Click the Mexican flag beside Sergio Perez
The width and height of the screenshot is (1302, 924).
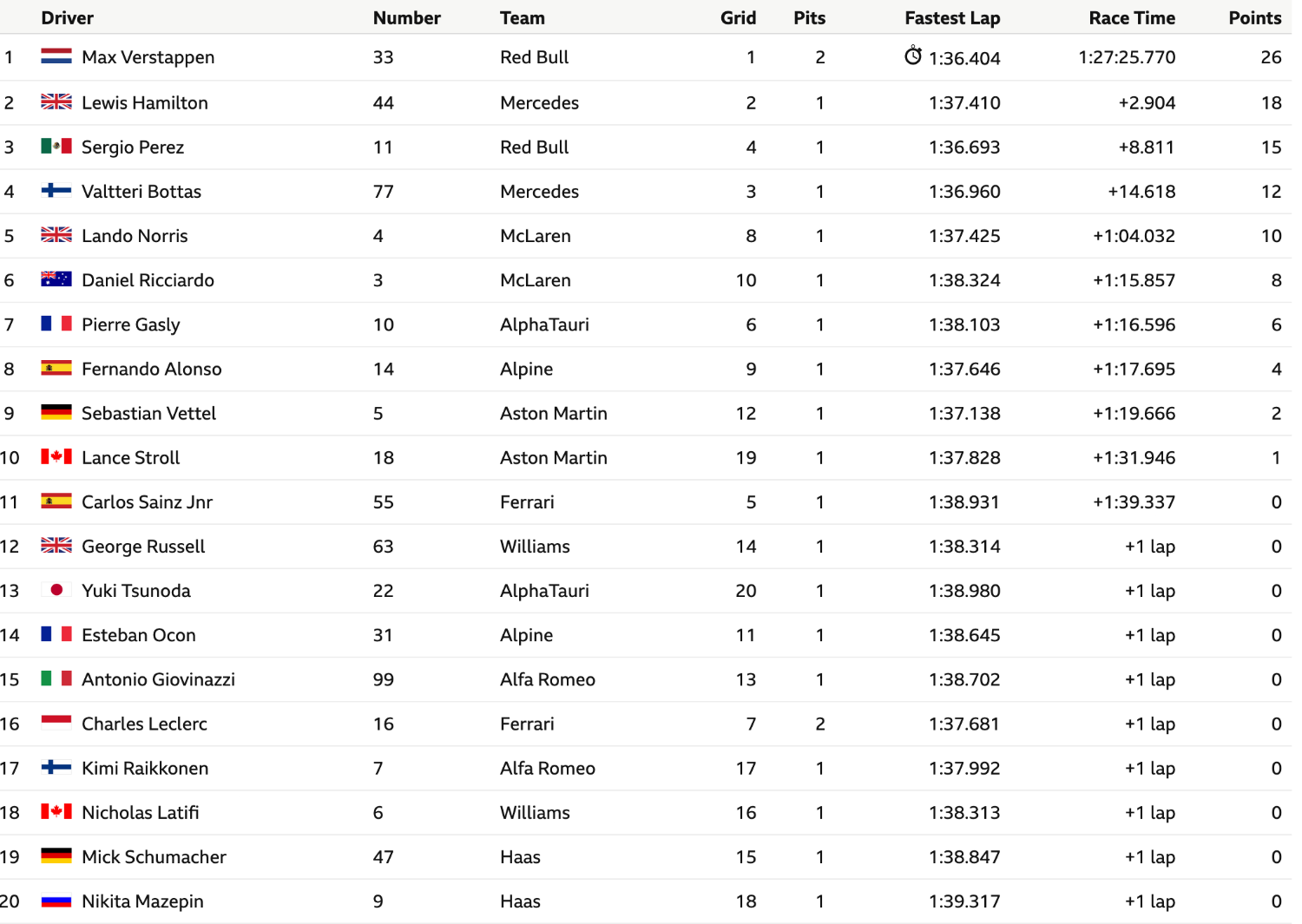(56, 146)
